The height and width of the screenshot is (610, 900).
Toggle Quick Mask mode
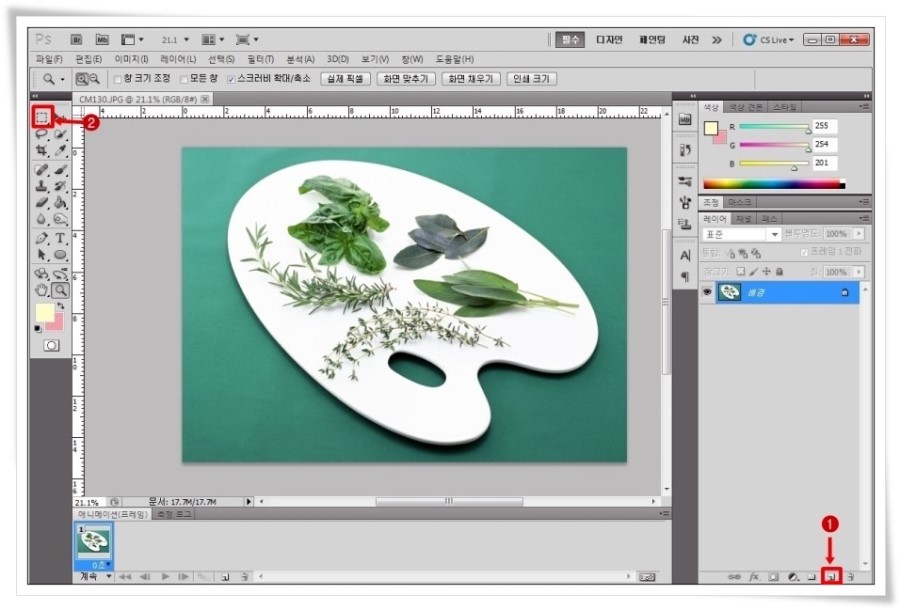[x=51, y=346]
